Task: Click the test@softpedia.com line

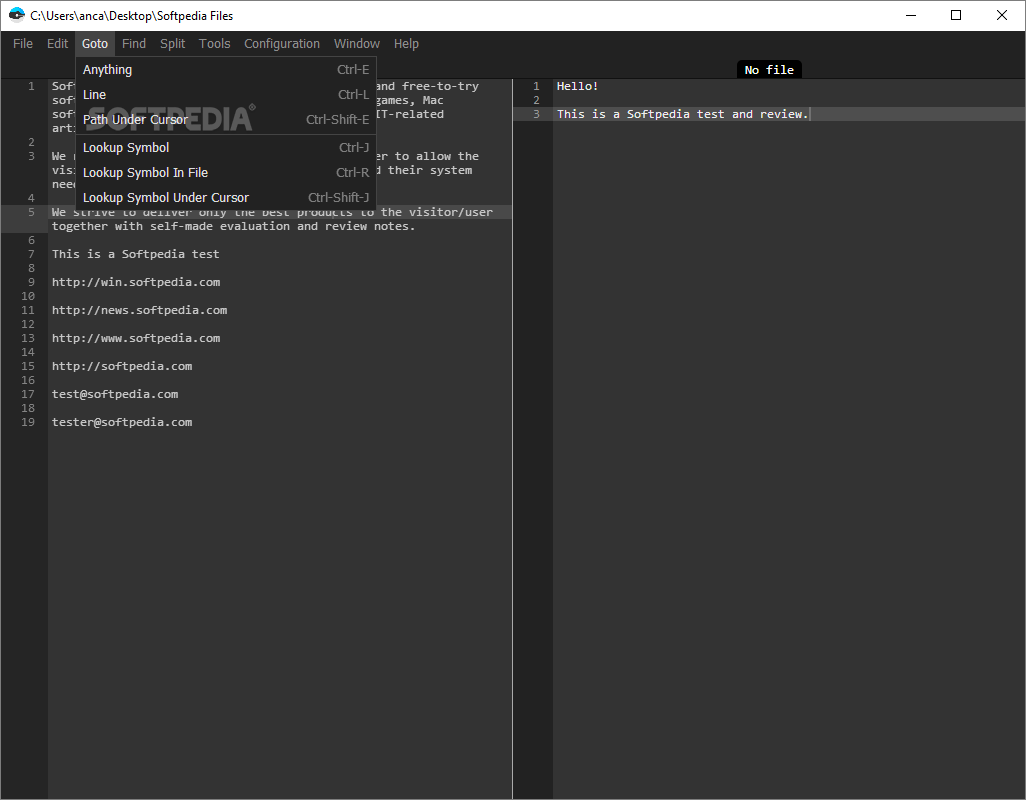Action: pyautogui.click(x=115, y=394)
